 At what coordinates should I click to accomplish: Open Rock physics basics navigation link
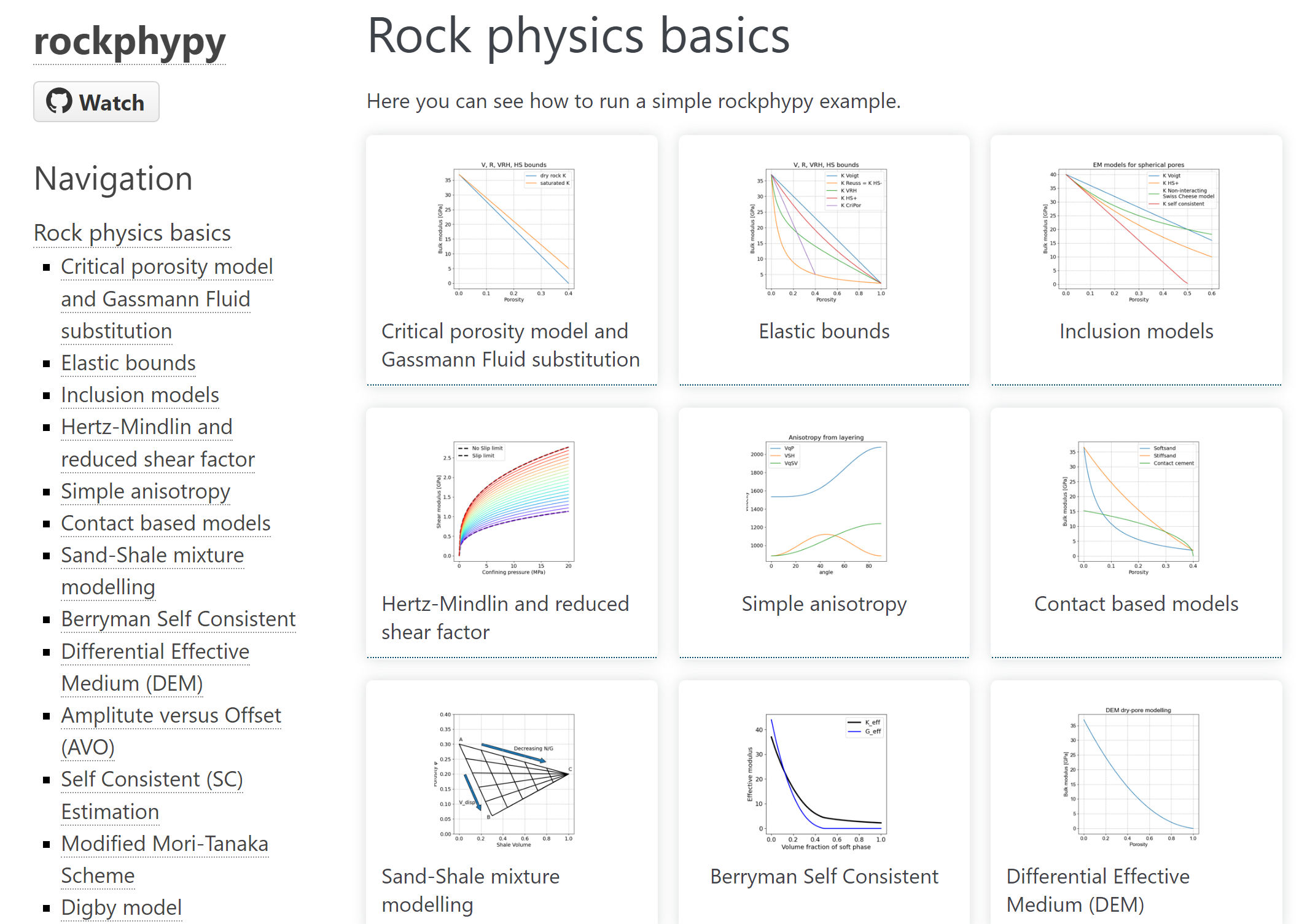pyautogui.click(x=132, y=233)
